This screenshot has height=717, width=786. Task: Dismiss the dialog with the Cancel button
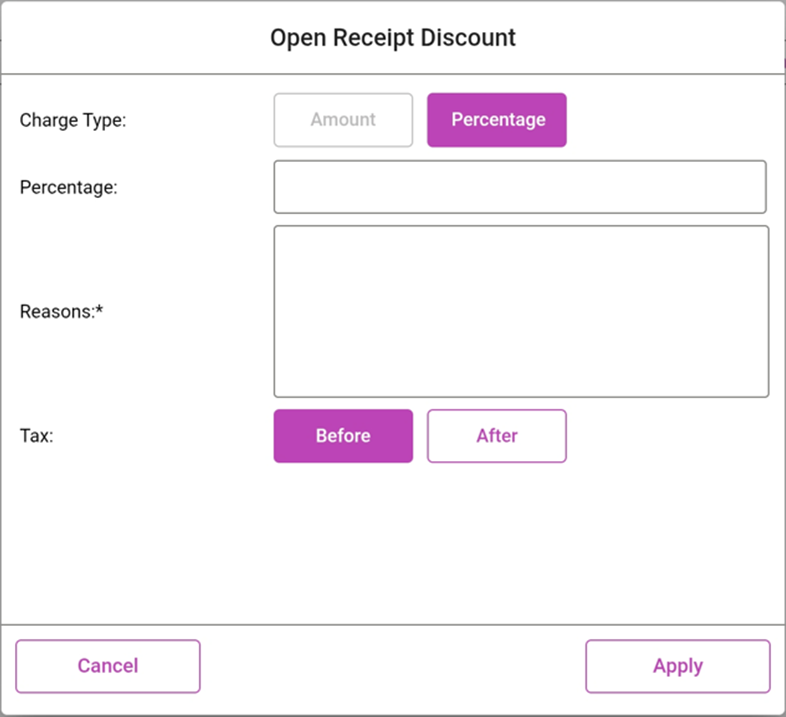point(108,666)
